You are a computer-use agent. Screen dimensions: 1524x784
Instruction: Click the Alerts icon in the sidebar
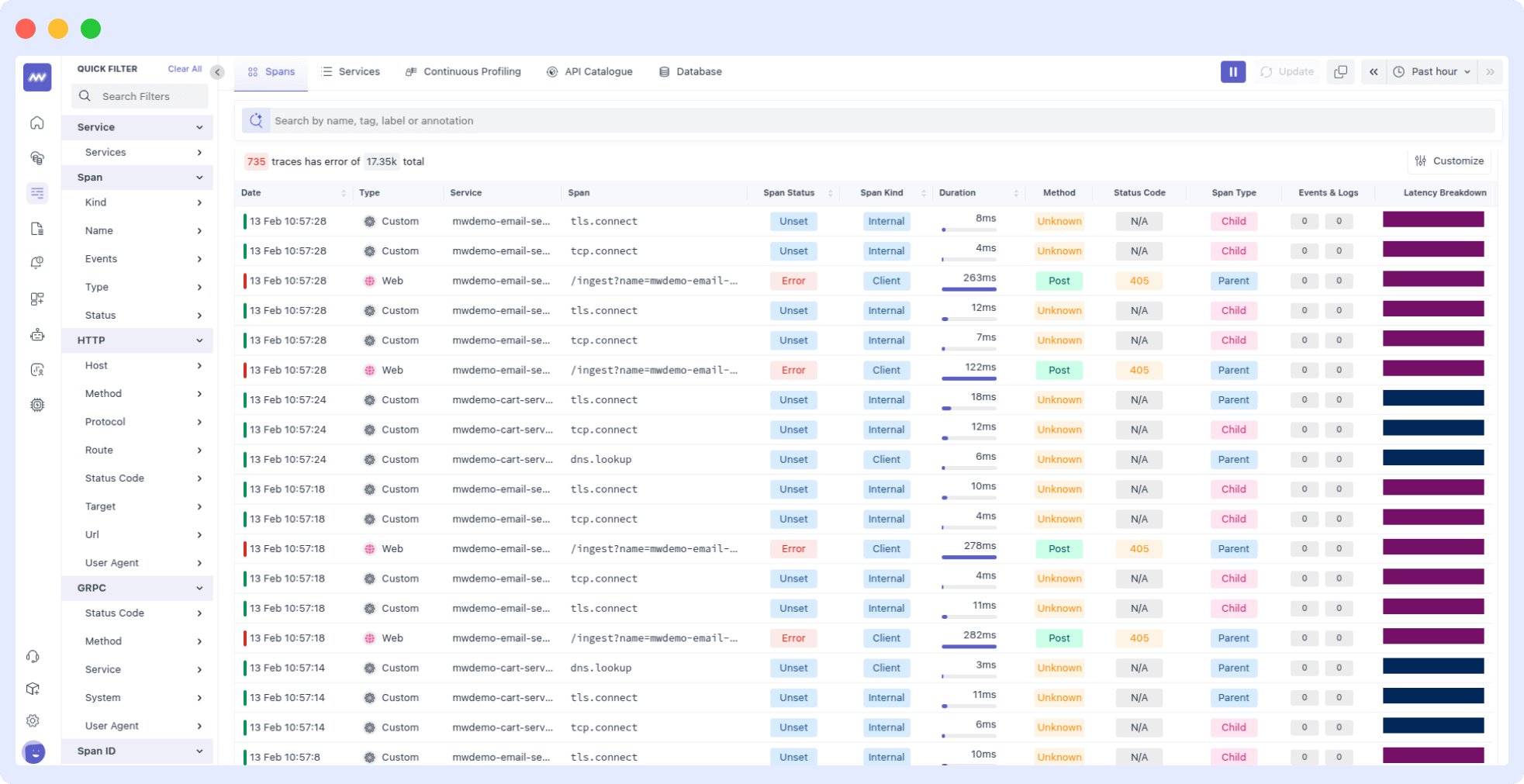click(36, 262)
